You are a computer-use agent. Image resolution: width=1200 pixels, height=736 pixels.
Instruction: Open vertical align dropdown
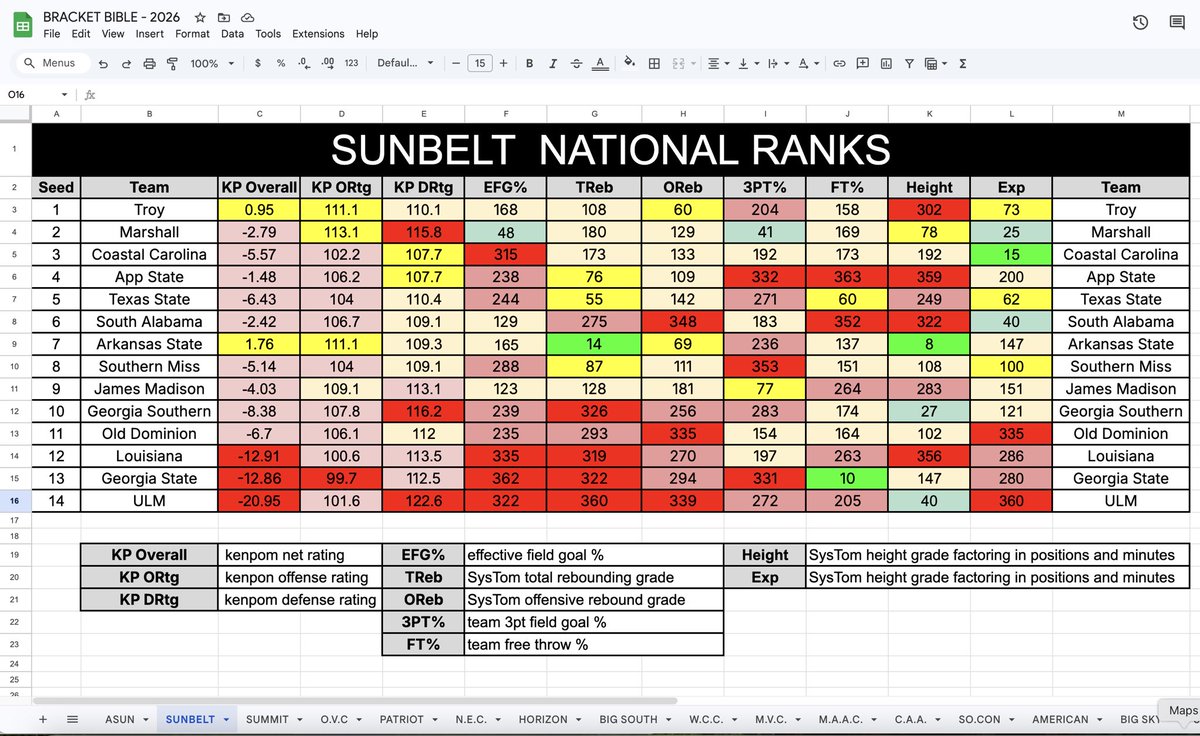tap(747, 63)
